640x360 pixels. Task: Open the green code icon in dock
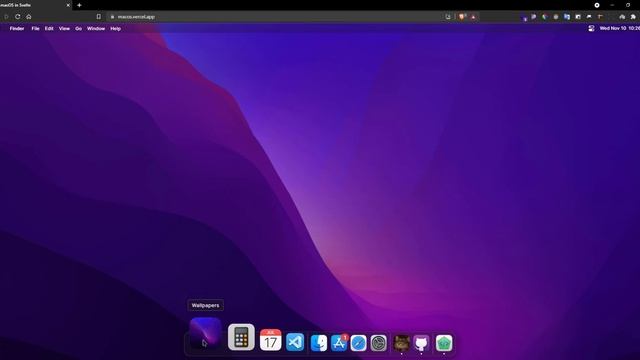(444, 343)
